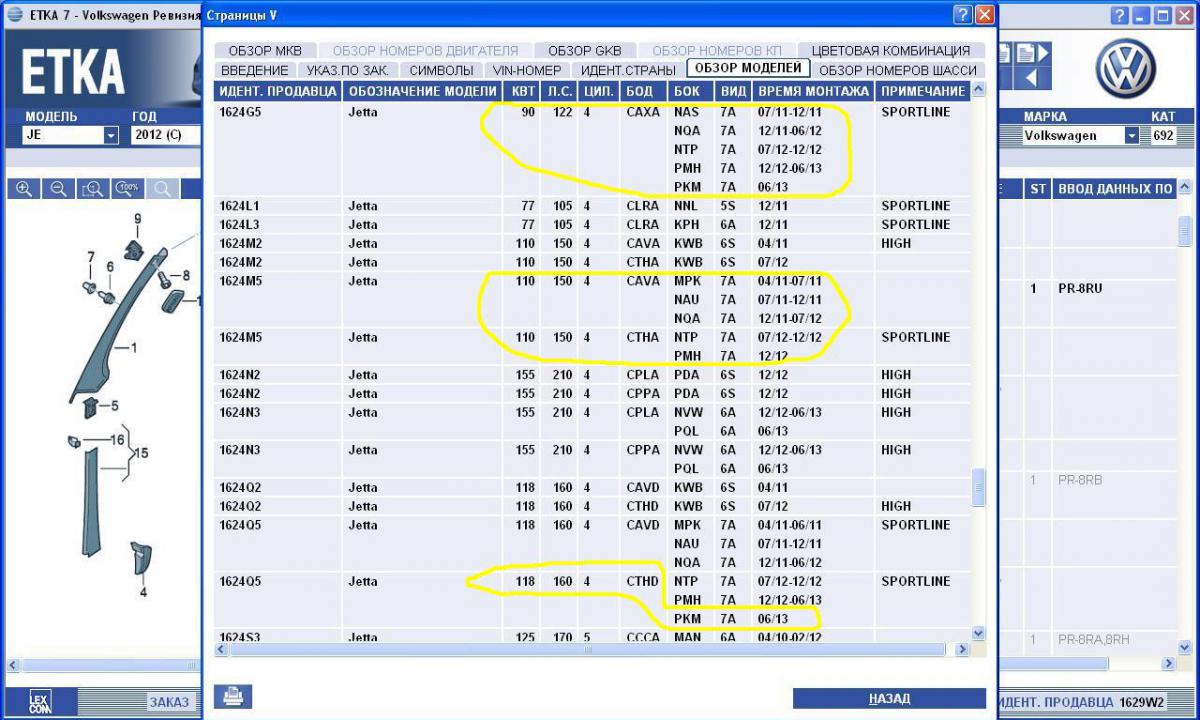The image size is (1200, 720).
Task: Go to the previous page arrow icon
Action: (x=1034, y=78)
